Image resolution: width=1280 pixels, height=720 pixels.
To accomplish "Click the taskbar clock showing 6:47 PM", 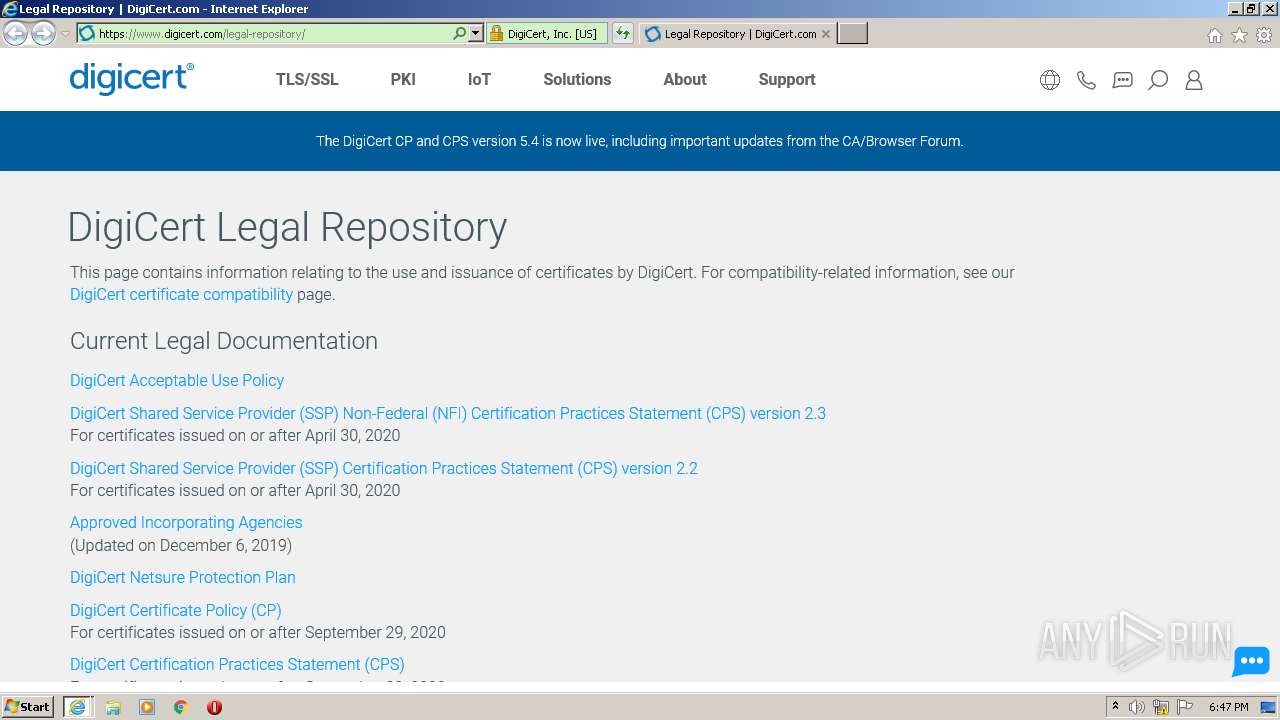I will click(x=1228, y=707).
